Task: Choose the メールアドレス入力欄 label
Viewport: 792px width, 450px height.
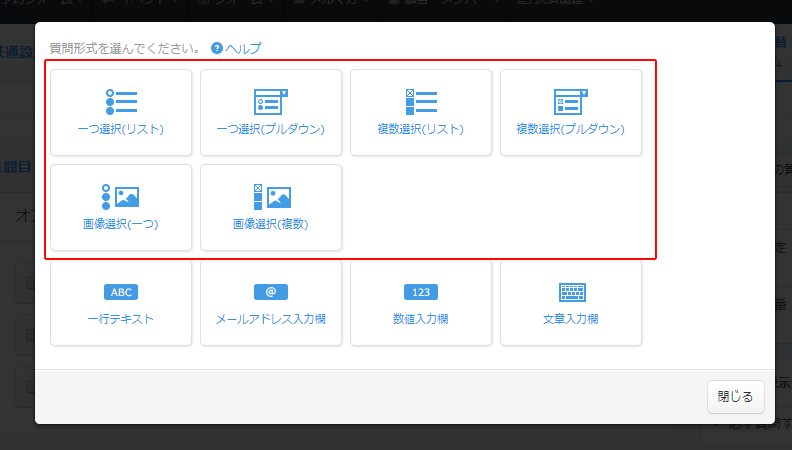Action: 270,319
